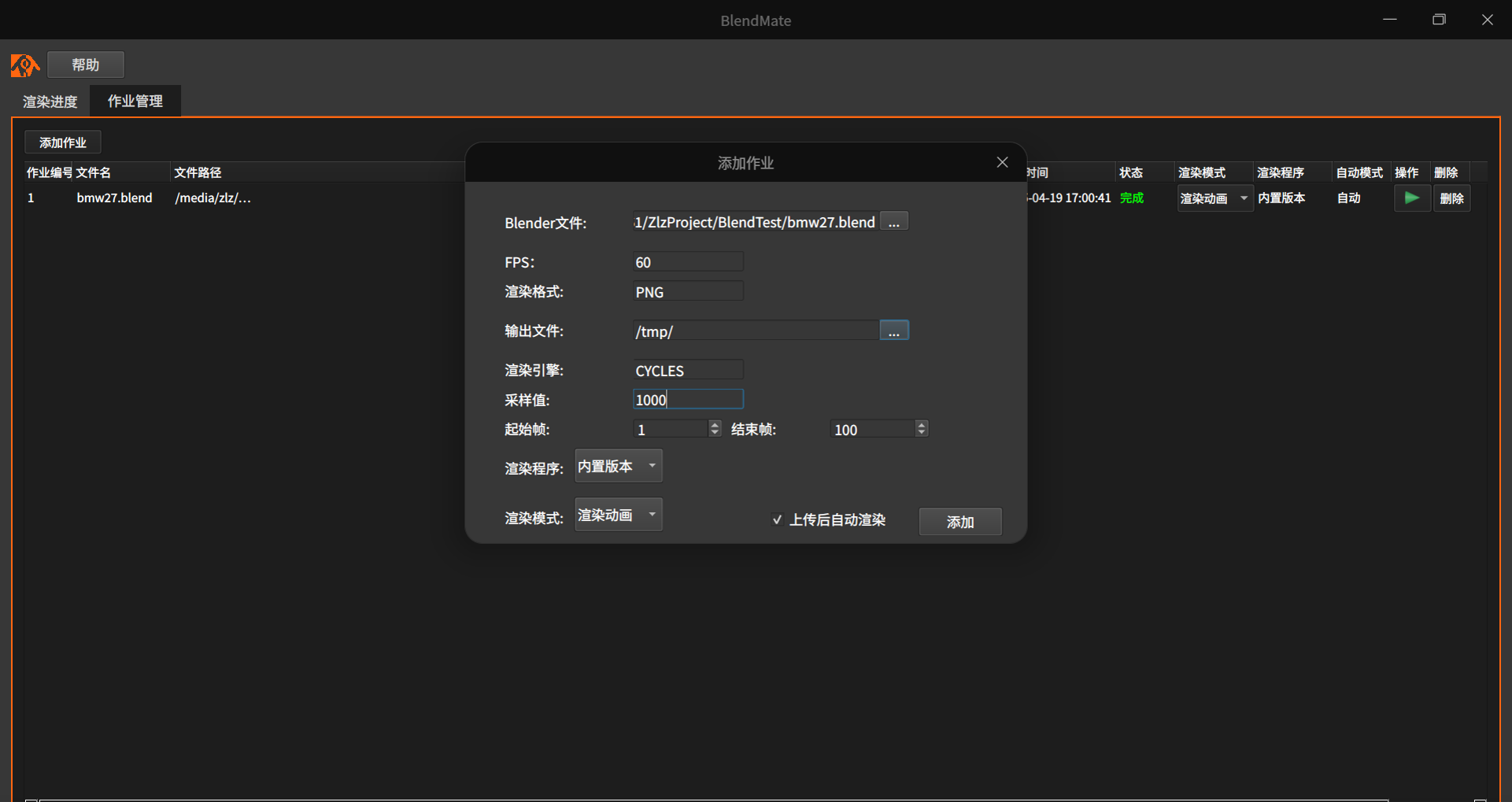Open the render mode dropdown in dialog
Image resolution: width=1512 pixels, height=802 pixels.
(x=619, y=516)
